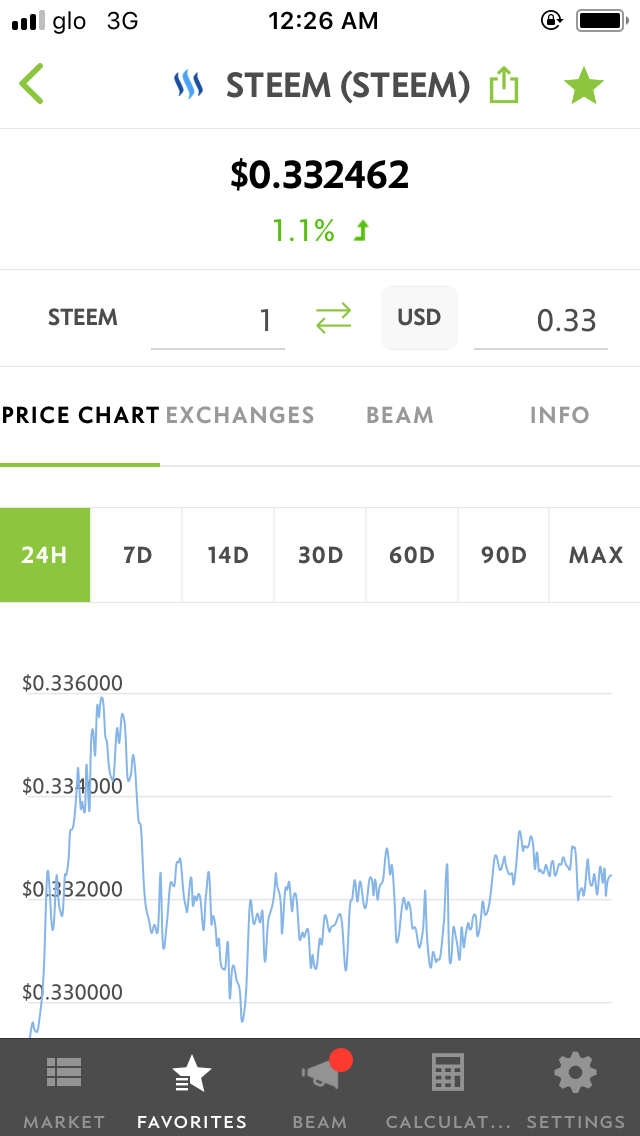Tap the USD value field showing 0.33
Screen dimensions: 640x1136
(x=540, y=320)
